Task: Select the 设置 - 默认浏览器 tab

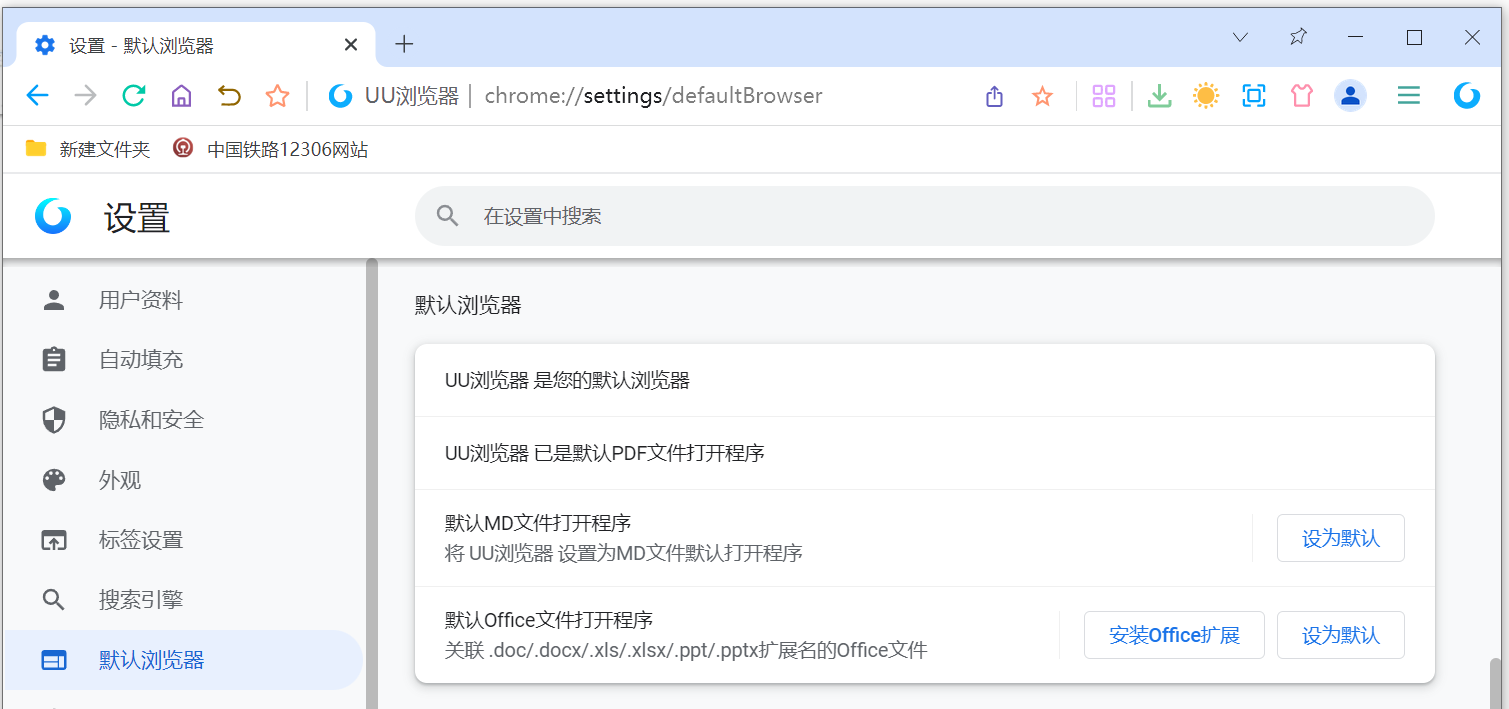Action: tap(197, 45)
